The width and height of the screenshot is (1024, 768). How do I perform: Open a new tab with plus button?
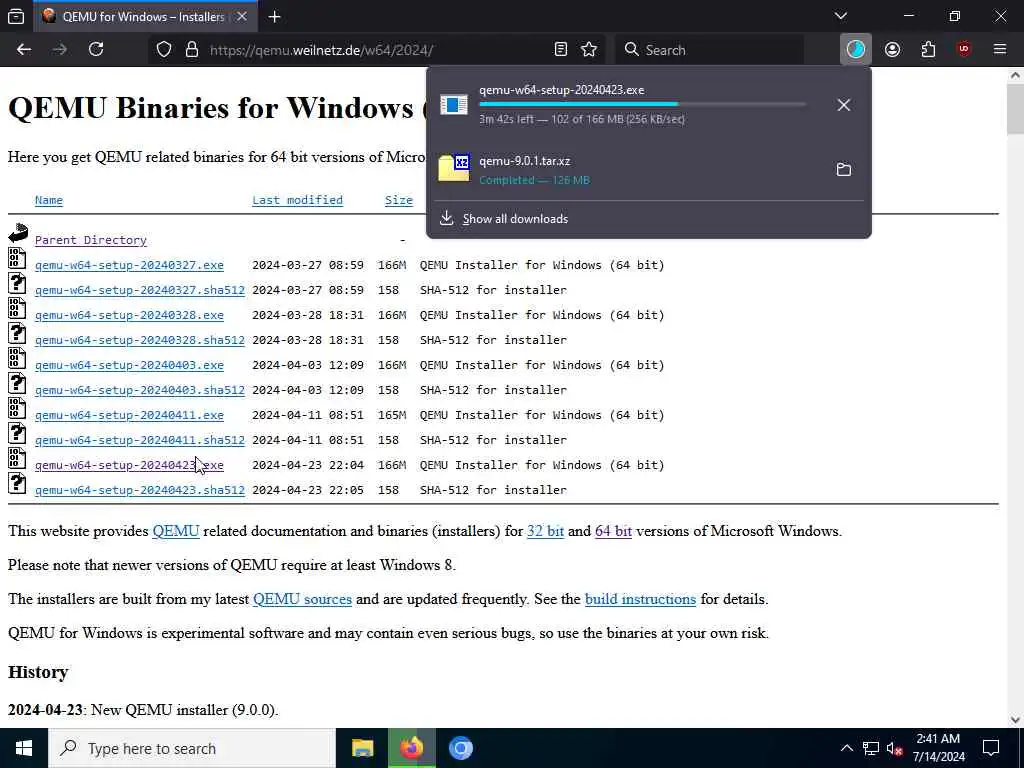click(x=274, y=16)
